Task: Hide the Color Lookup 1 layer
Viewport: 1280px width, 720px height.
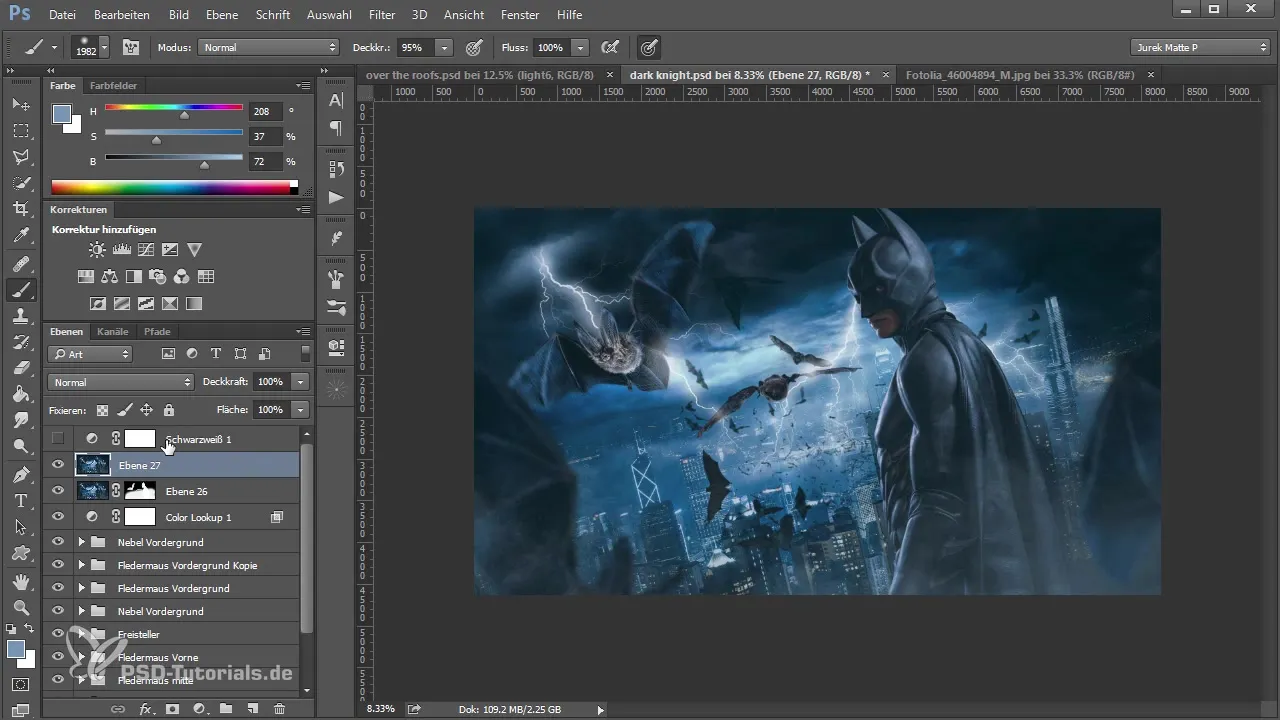Action: [58, 517]
